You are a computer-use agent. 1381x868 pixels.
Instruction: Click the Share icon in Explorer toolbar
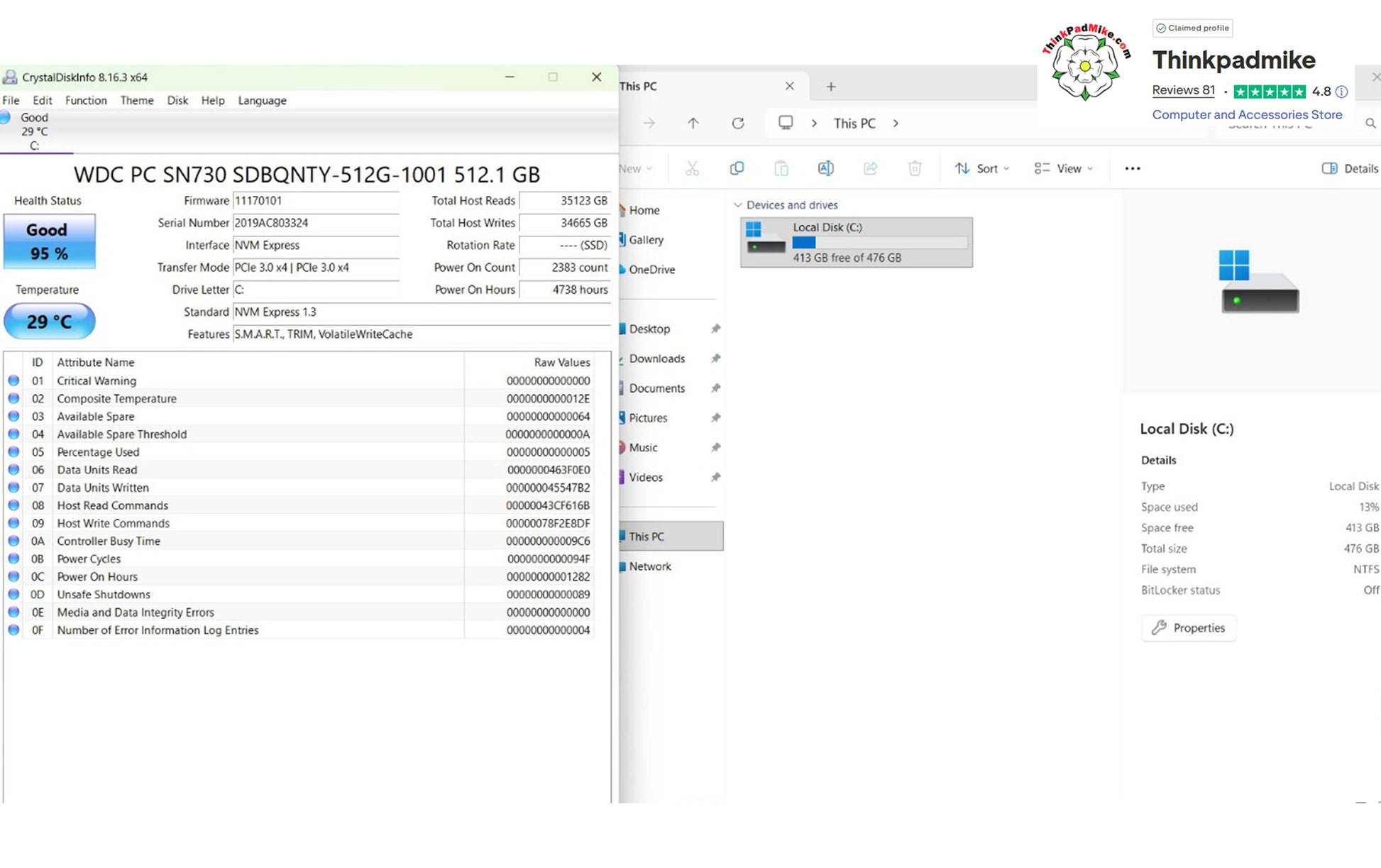click(x=870, y=168)
